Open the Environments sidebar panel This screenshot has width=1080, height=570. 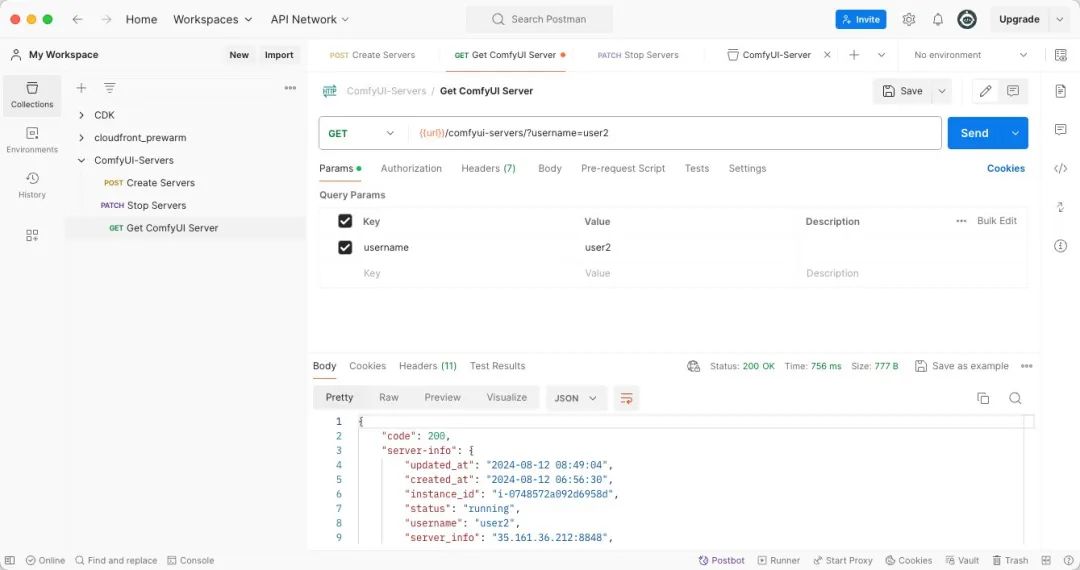(x=32, y=140)
